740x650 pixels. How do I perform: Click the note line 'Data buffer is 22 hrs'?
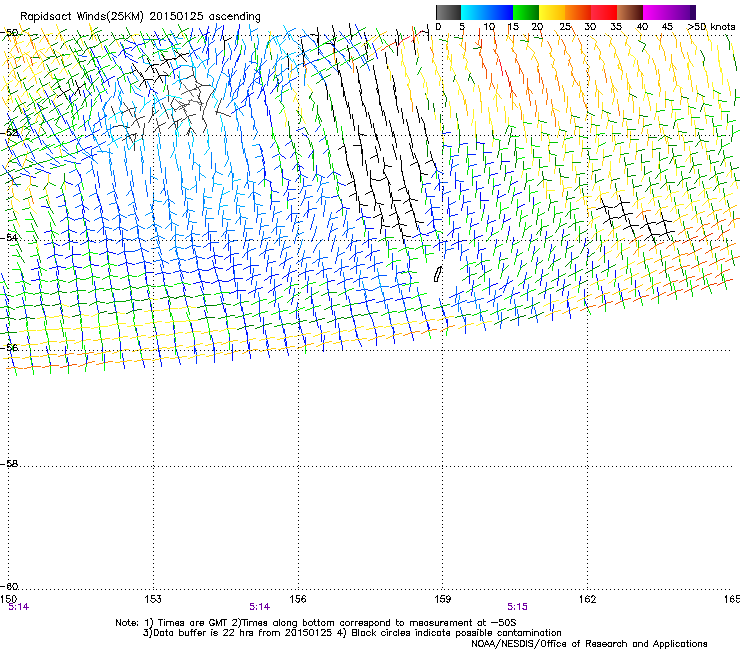coord(352,633)
